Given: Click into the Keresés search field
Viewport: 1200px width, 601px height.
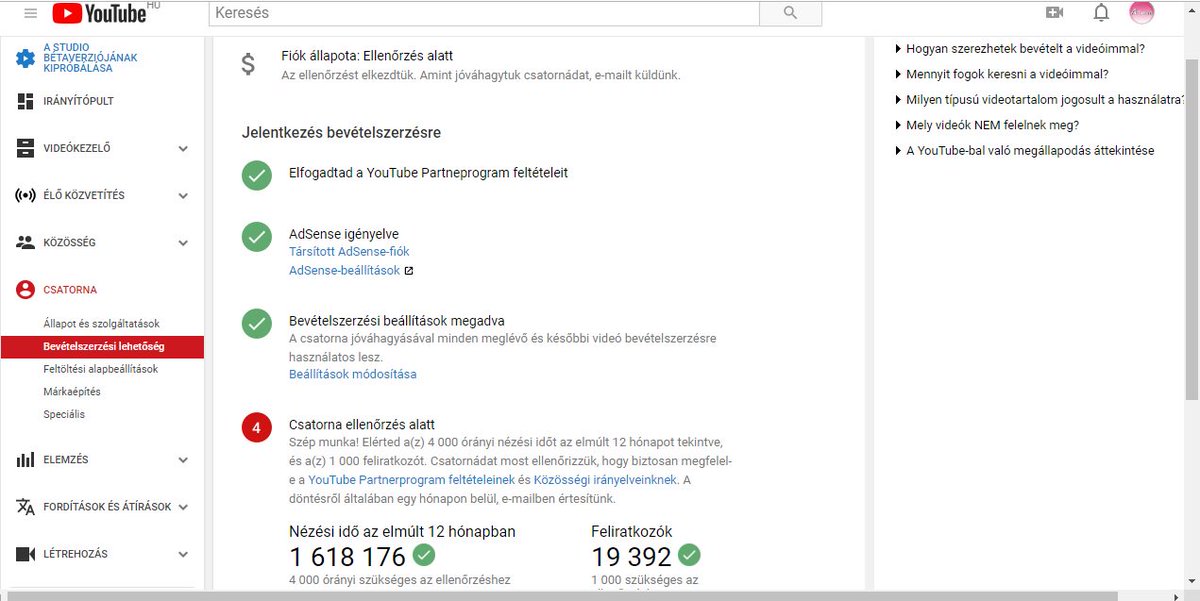Looking at the screenshot, I should coord(485,13).
